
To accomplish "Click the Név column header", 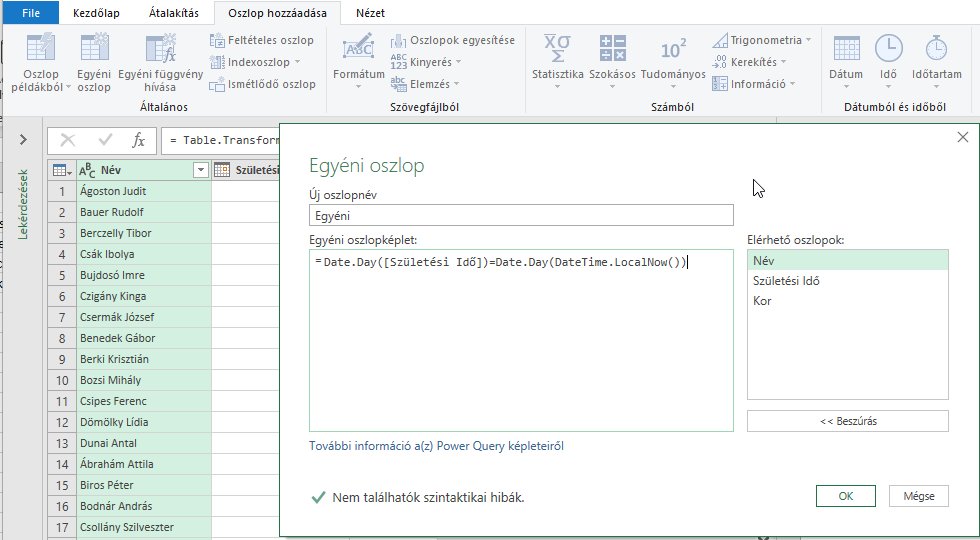I will pyautogui.click(x=144, y=170).
